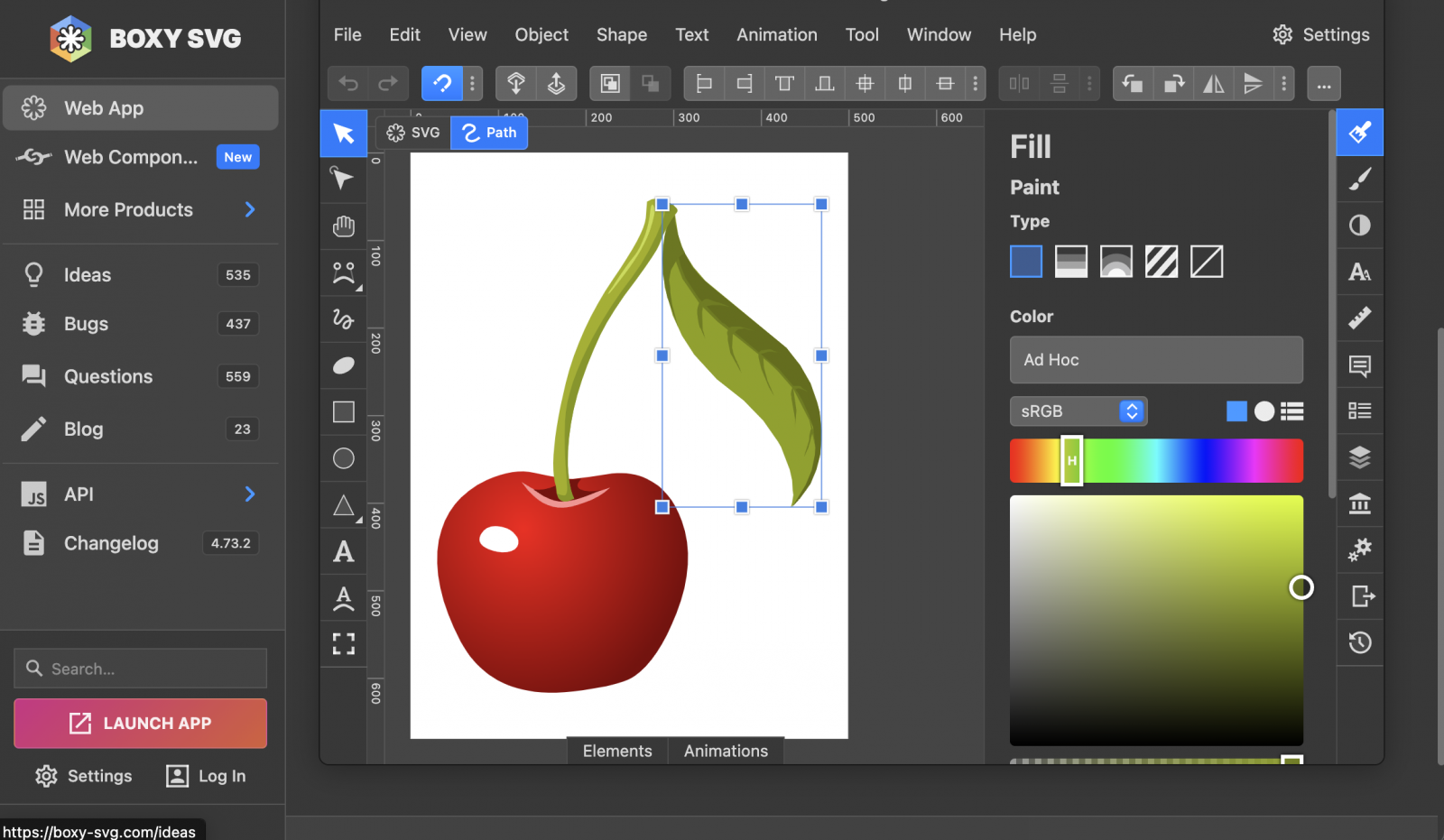Viewport: 1444px width, 840px height.
Task: Select the Rectangle shape tool
Action: pos(343,411)
